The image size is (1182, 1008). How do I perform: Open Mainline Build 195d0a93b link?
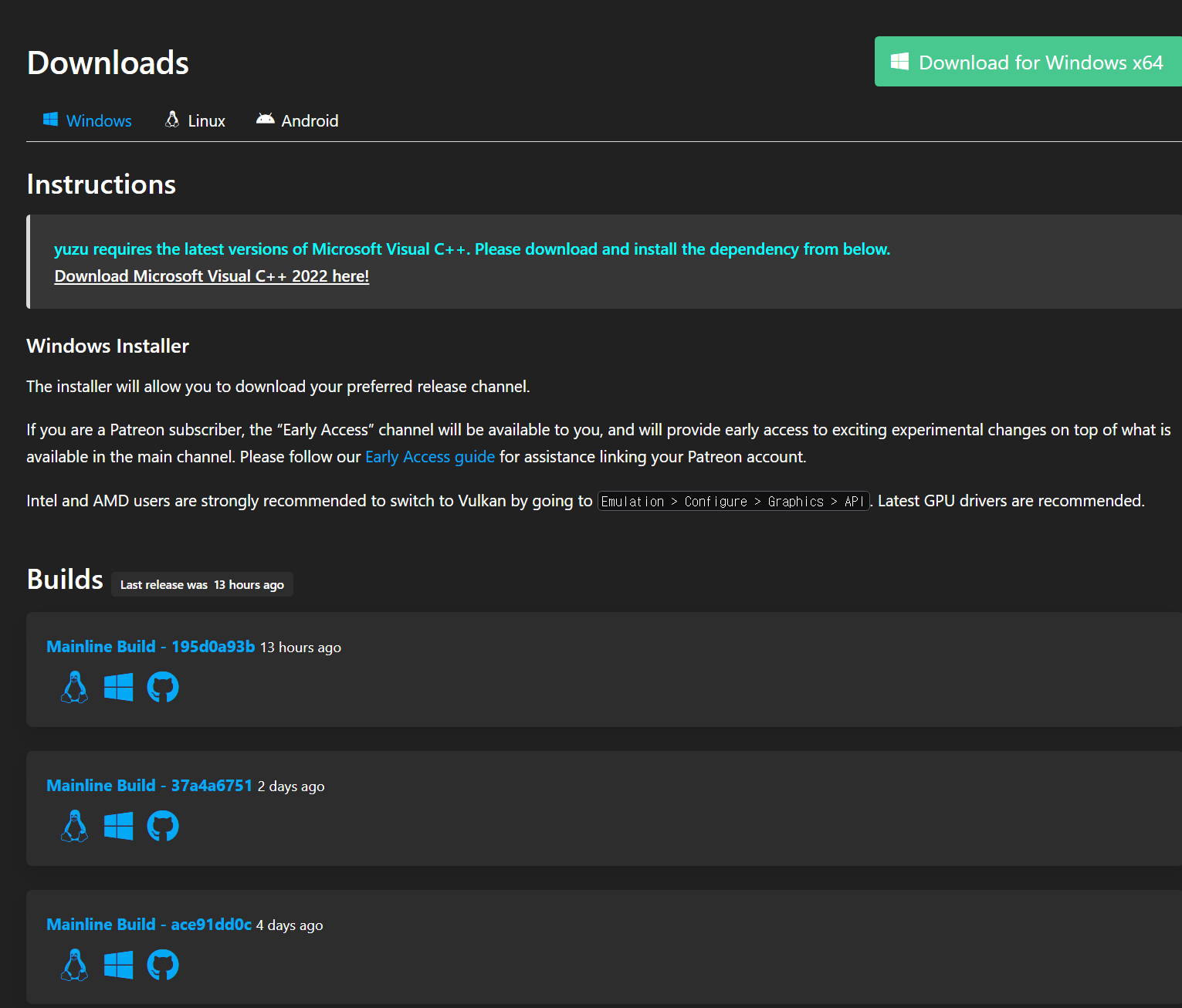click(151, 647)
